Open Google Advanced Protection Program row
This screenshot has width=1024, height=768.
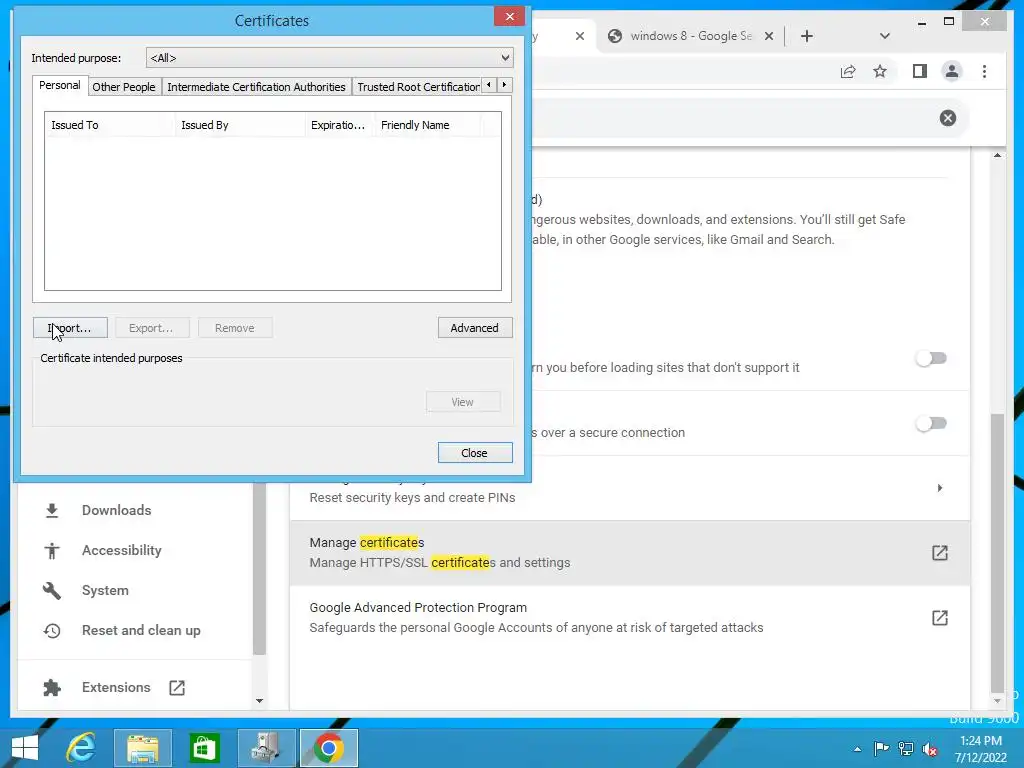630,617
